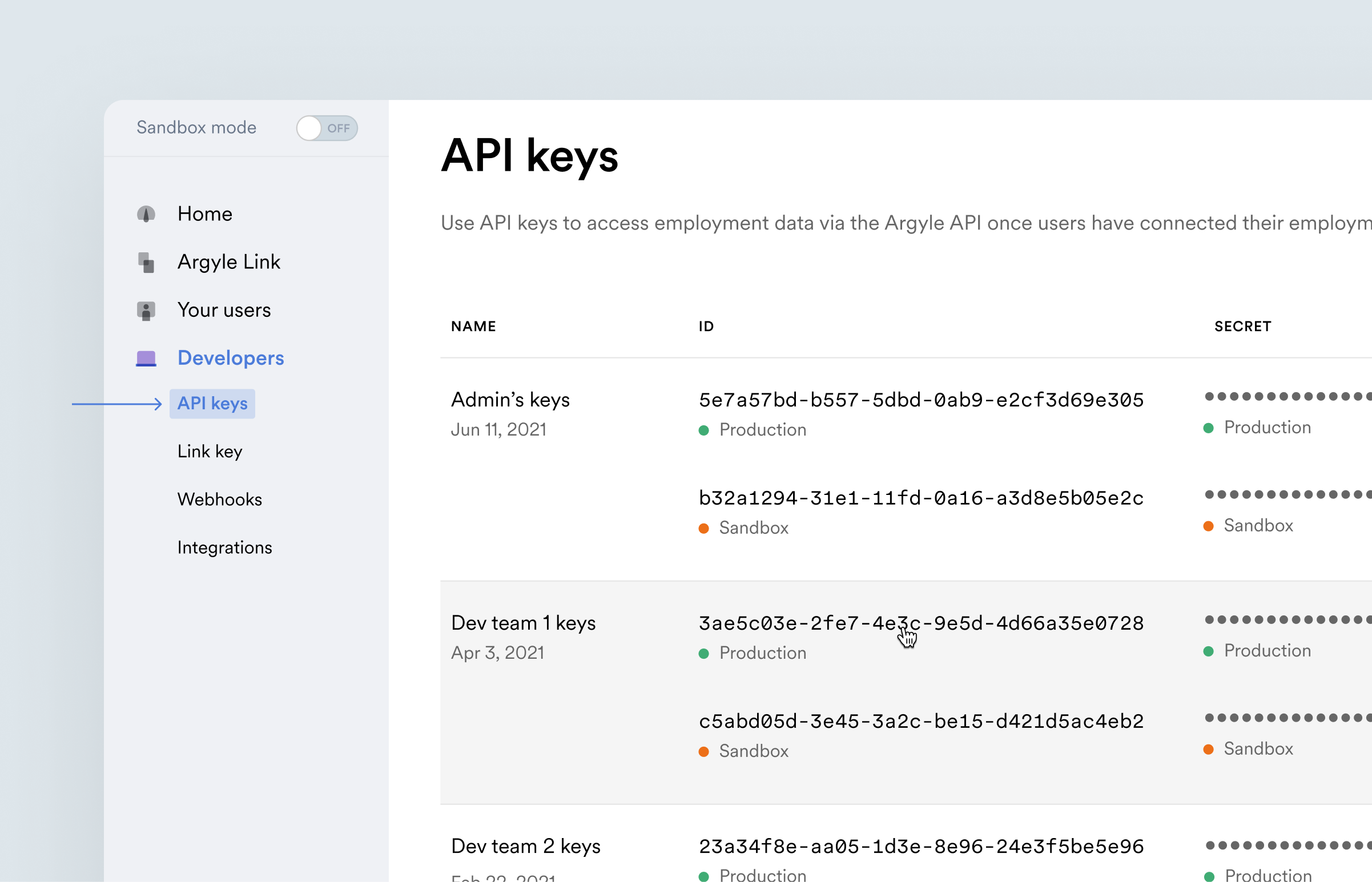This screenshot has width=1372, height=882.
Task: Click Admin's production ID starting with 5e7a57bd
Action: coord(920,400)
